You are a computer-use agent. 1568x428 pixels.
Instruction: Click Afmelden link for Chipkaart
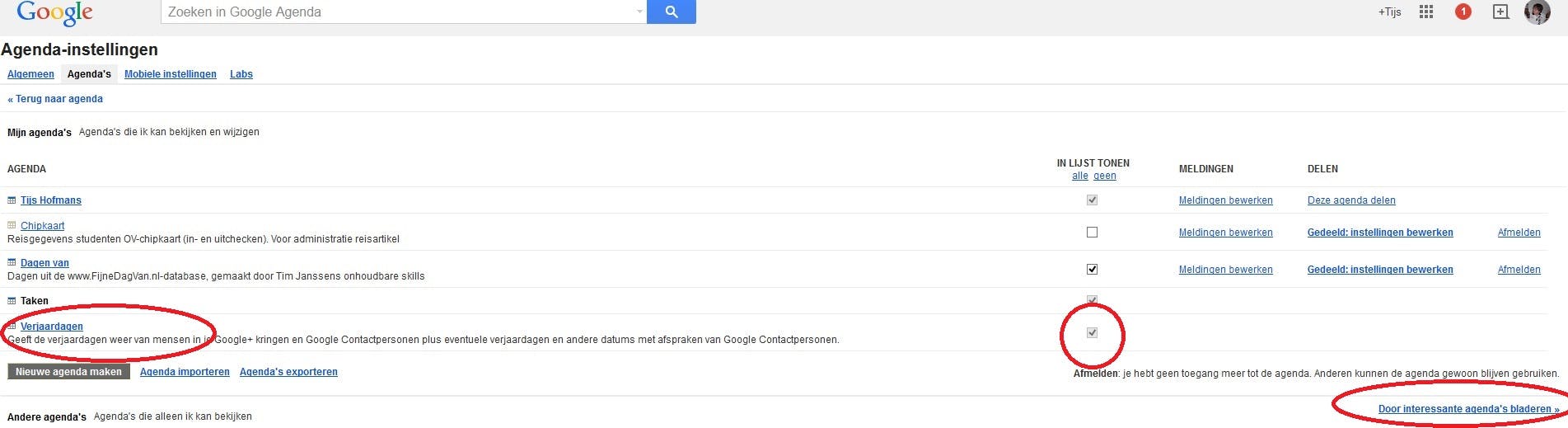pos(1519,233)
